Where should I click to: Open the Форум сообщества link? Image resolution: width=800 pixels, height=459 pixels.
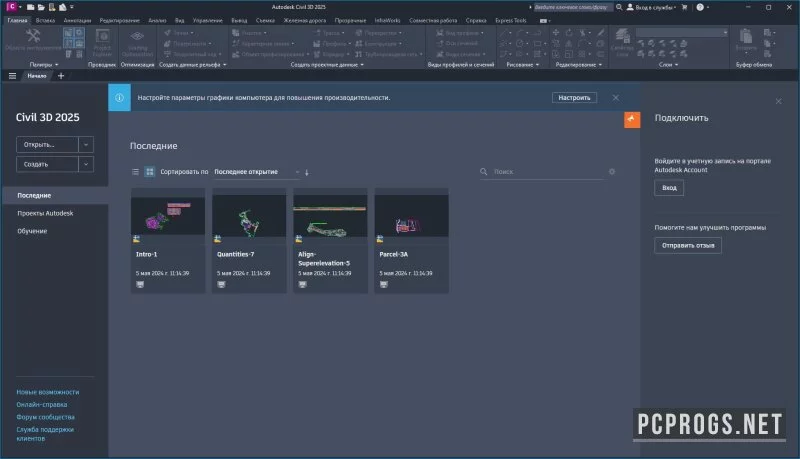pyautogui.click(x=45, y=417)
